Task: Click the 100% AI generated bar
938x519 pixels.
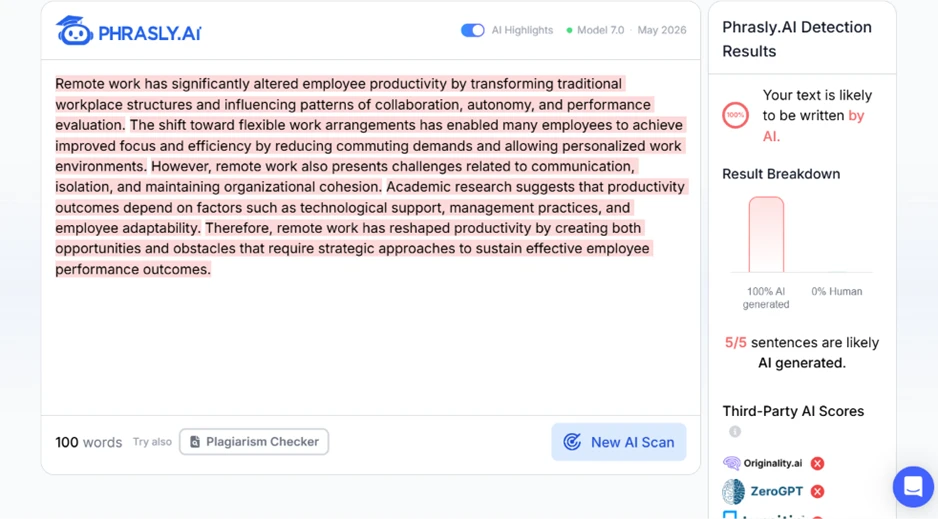Action: point(766,234)
